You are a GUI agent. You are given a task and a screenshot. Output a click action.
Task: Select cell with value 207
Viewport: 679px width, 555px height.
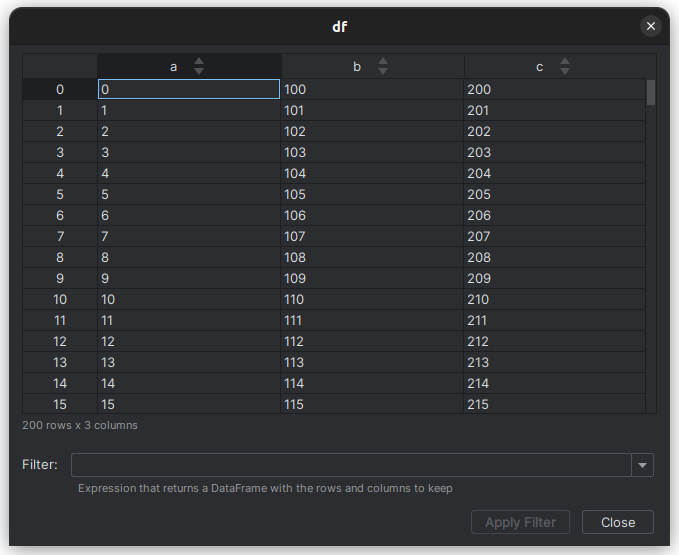pos(555,236)
